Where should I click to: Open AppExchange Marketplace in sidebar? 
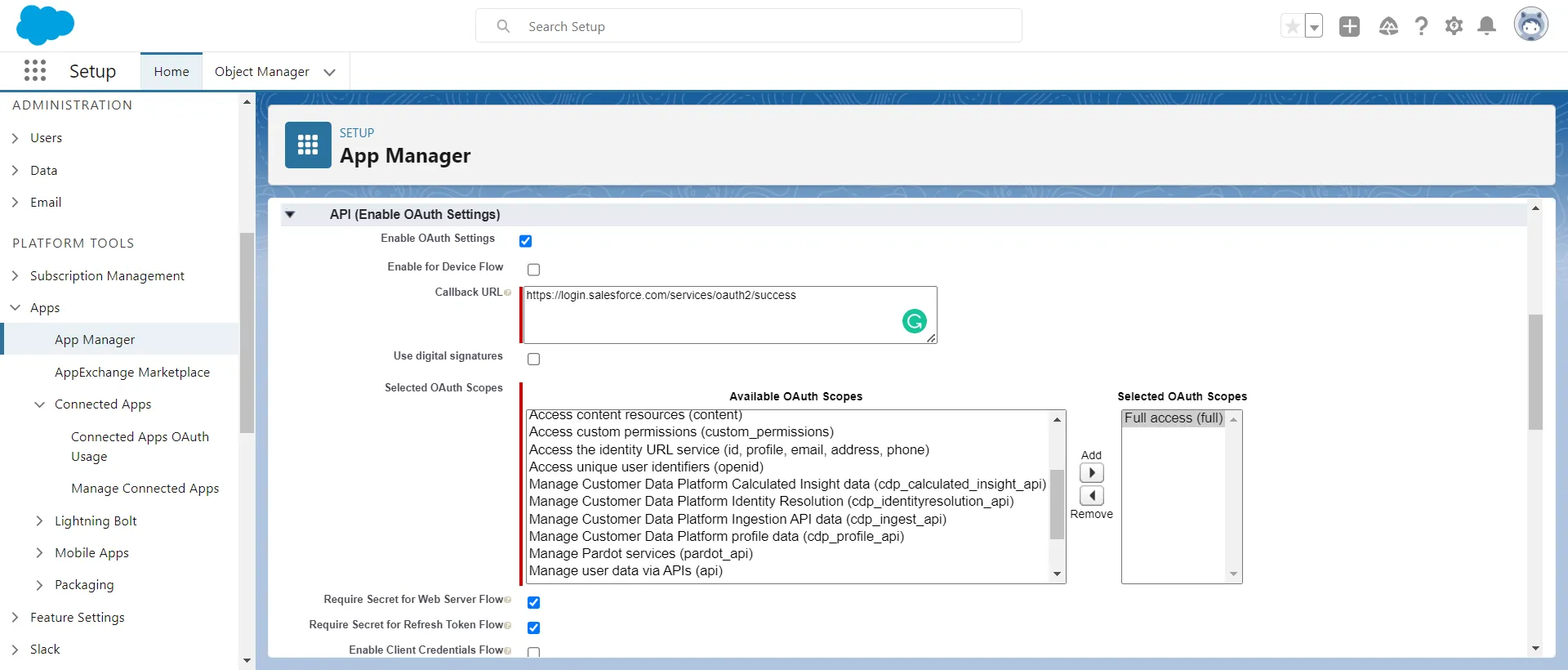pyautogui.click(x=132, y=373)
